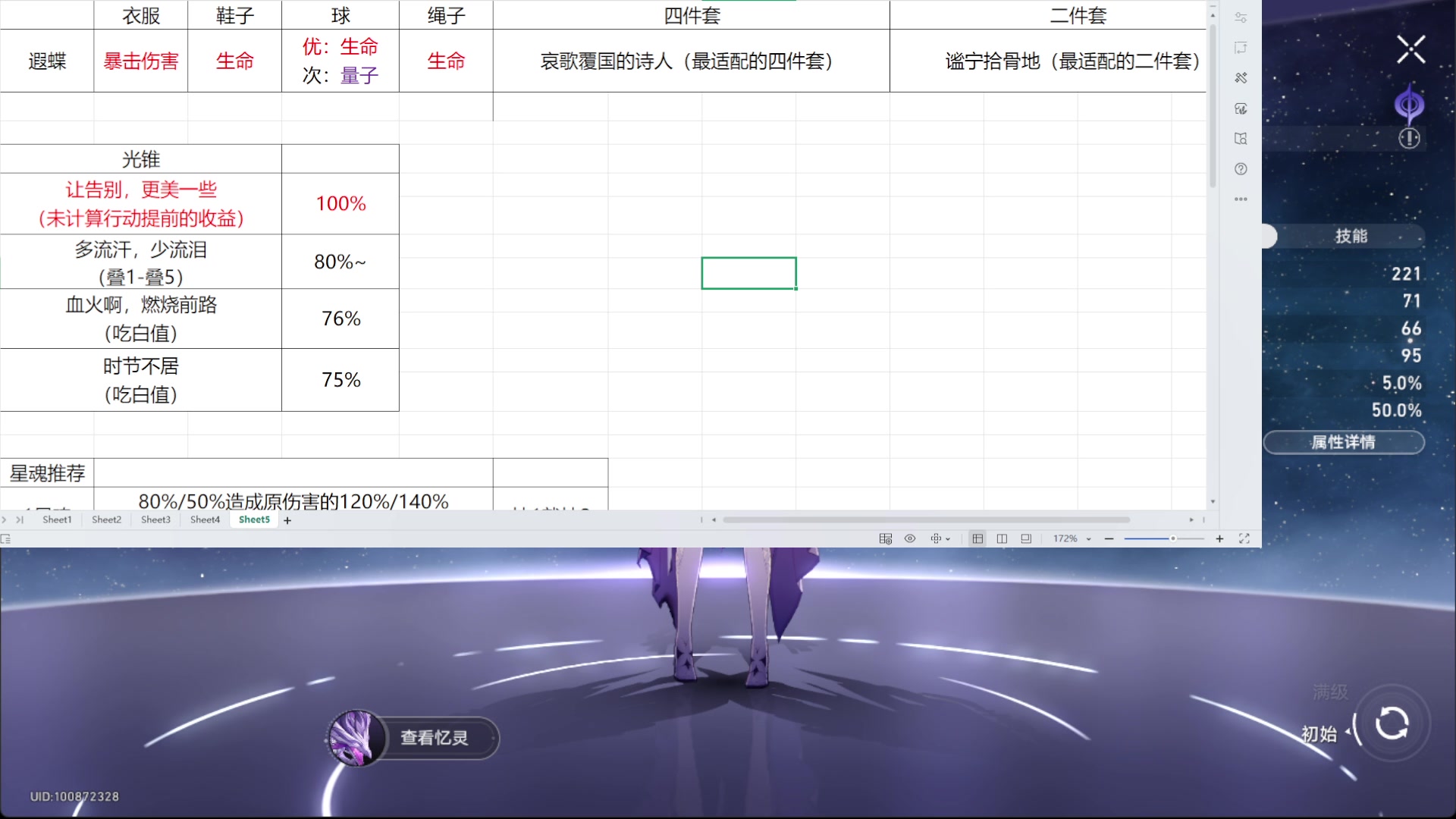1456x819 pixels.
Task: Click the memosprite portrait thumbnail
Action: click(355, 738)
